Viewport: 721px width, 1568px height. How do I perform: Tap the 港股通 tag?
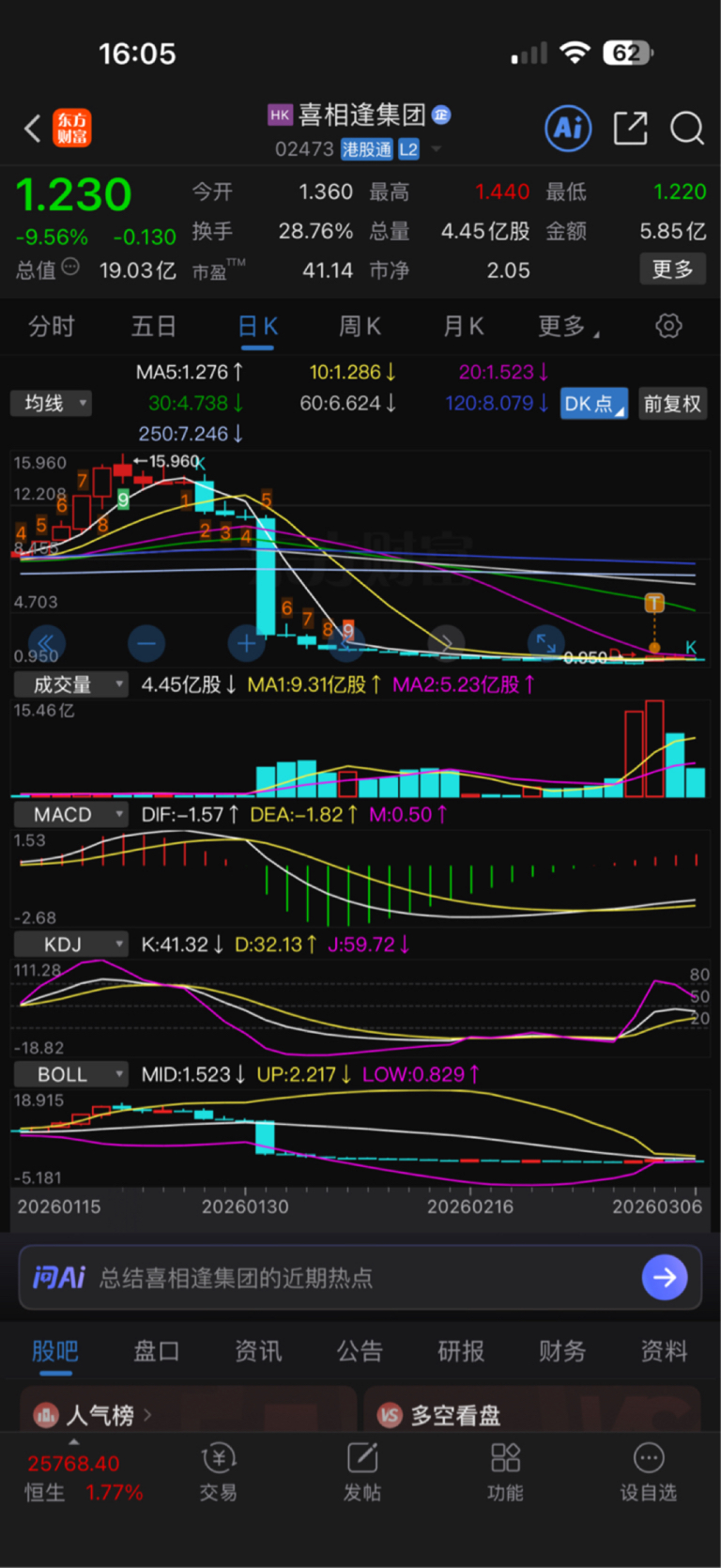pos(367,149)
